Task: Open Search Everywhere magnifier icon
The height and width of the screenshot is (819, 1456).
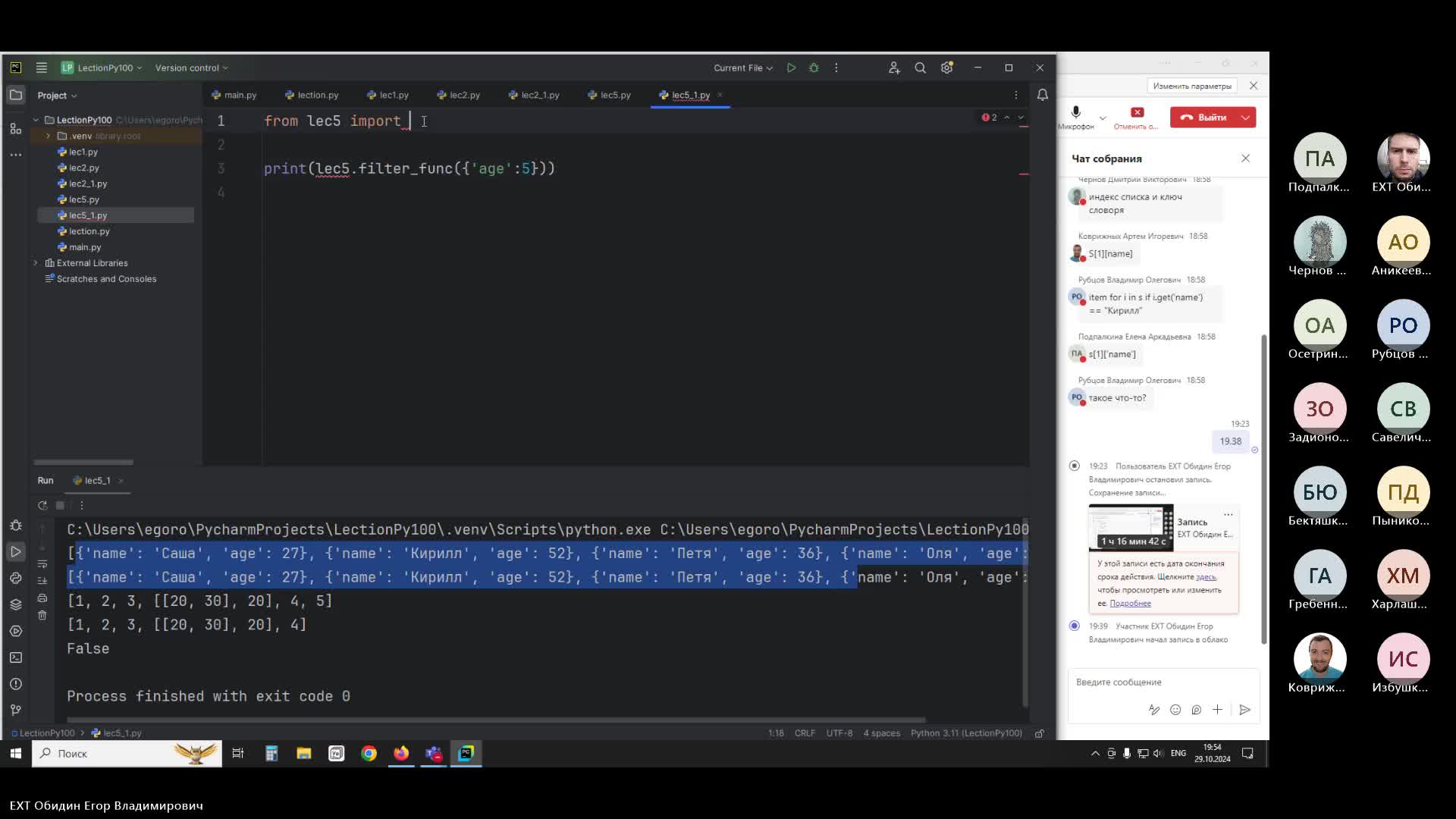Action: point(921,67)
